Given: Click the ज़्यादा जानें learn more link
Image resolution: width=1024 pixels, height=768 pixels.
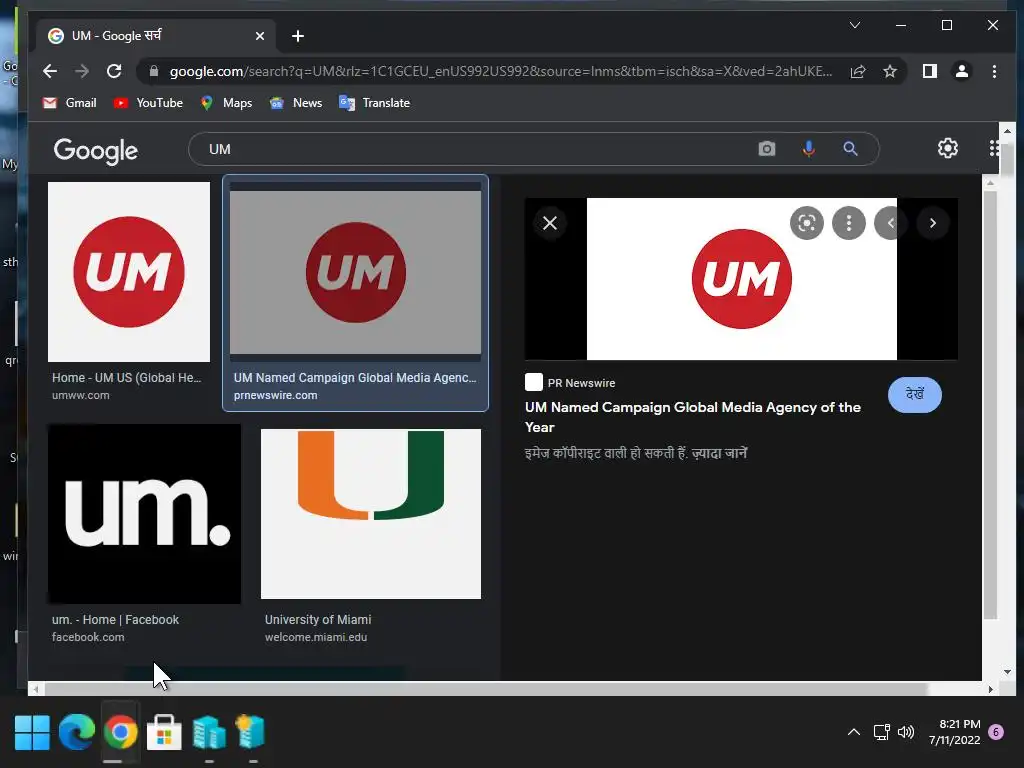Looking at the screenshot, I should pos(719,453).
